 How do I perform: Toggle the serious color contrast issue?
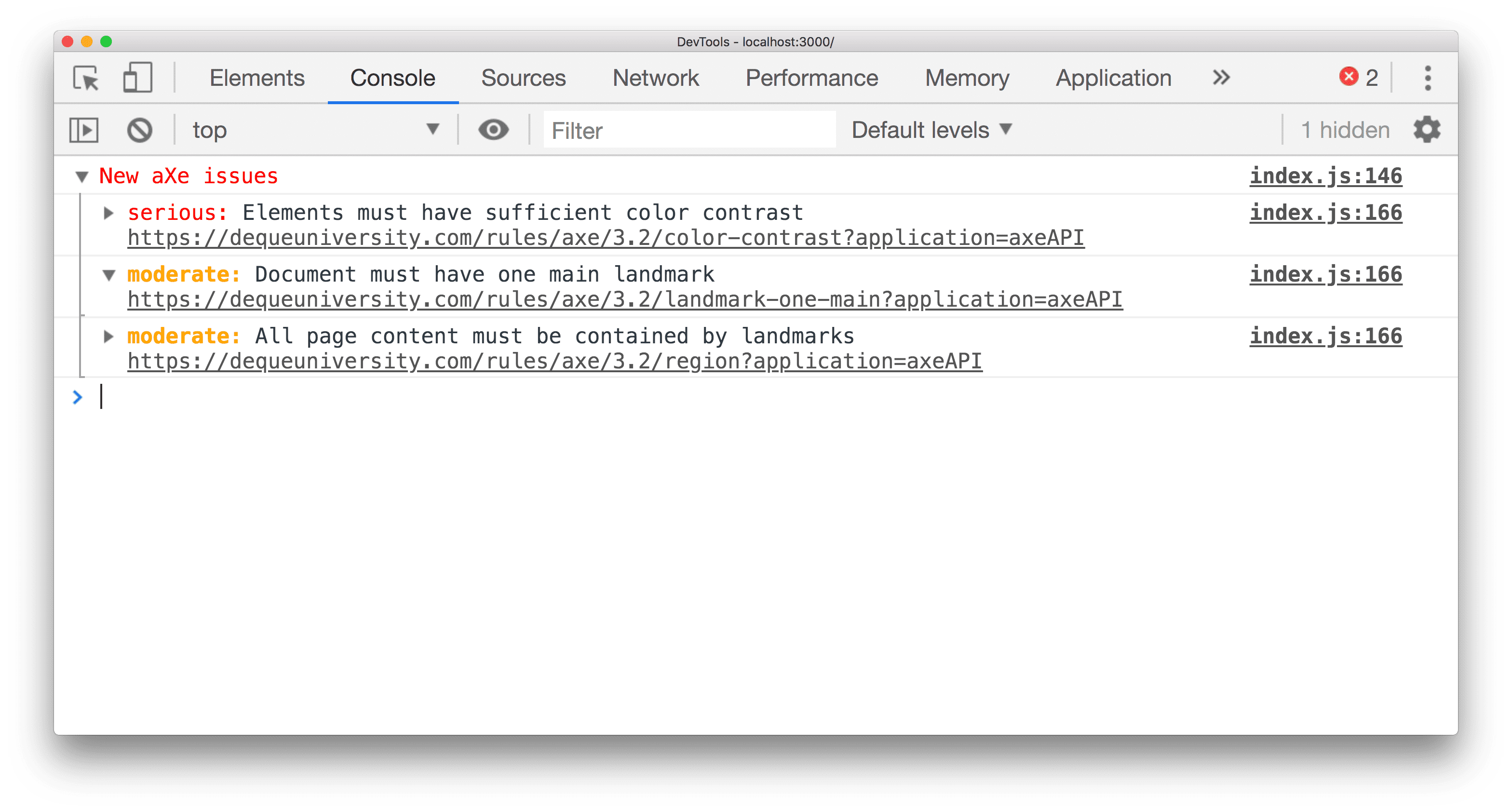pyautogui.click(x=108, y=211)
